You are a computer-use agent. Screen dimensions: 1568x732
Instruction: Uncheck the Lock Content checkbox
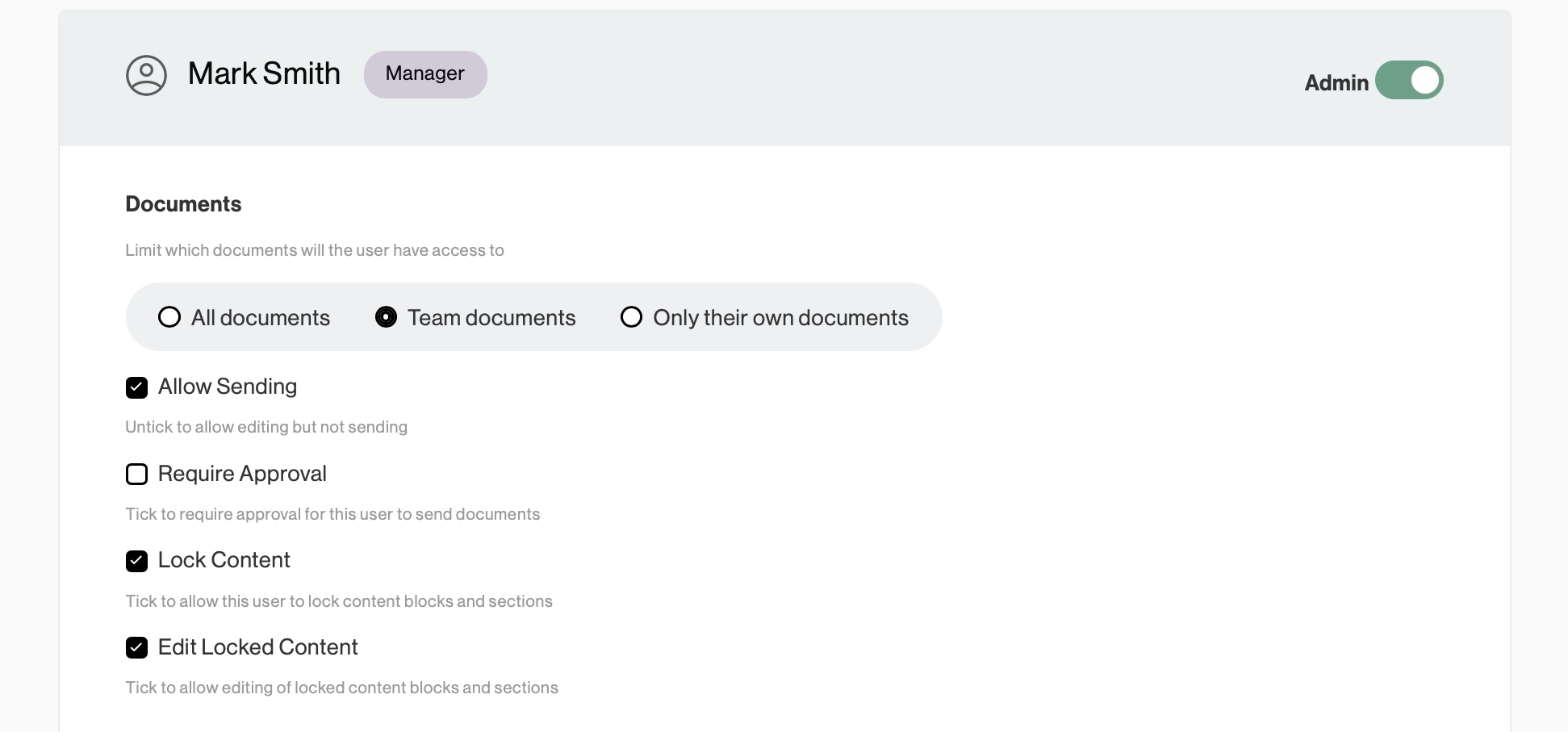[136, 561]
